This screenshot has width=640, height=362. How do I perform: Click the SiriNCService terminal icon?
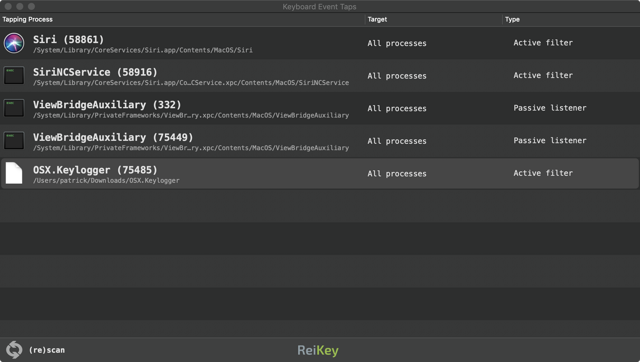pos(14,76)
